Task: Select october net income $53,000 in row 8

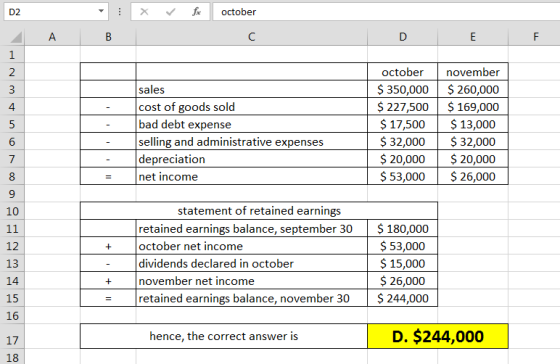Action: pyautogui.click(x=402, y=176)
